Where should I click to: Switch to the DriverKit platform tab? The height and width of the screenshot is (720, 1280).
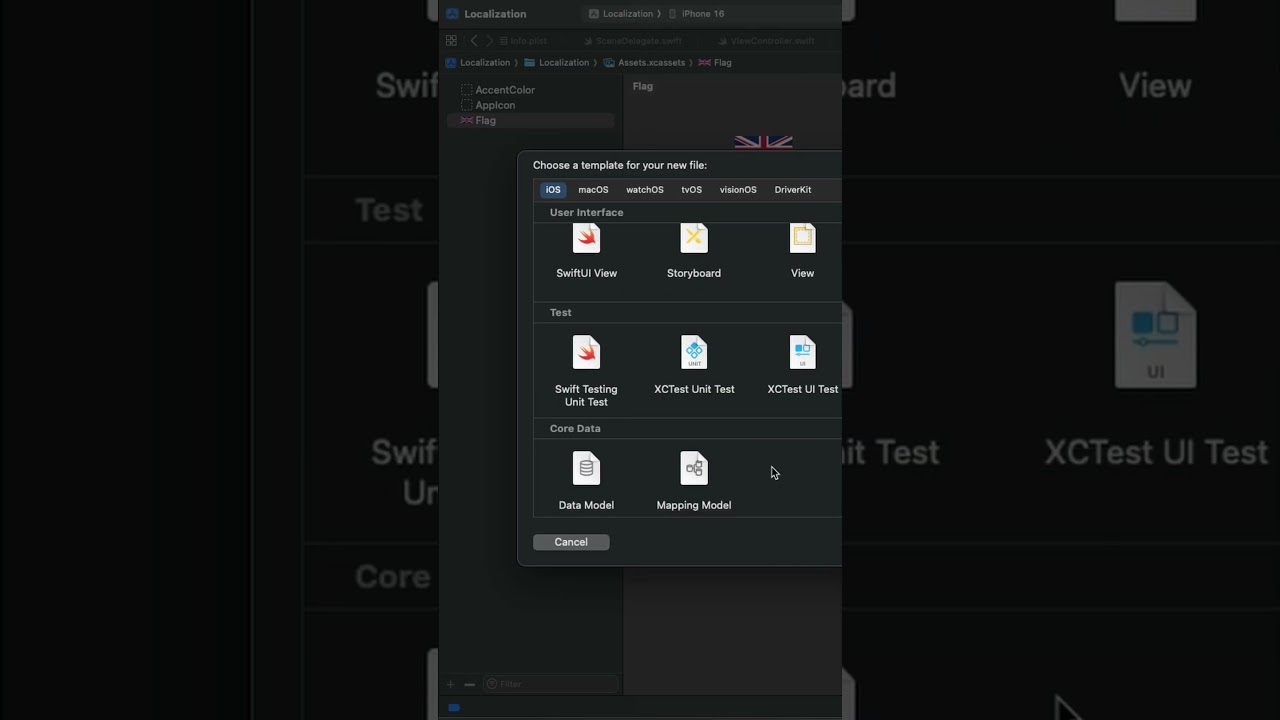[793, 190]
